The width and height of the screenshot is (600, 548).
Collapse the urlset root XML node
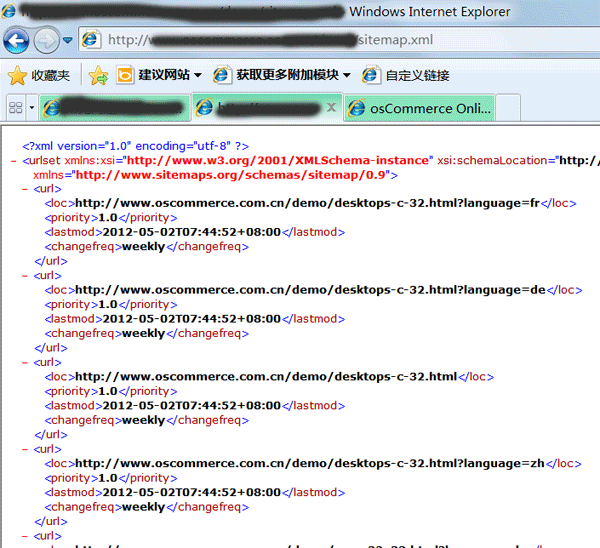10,160
